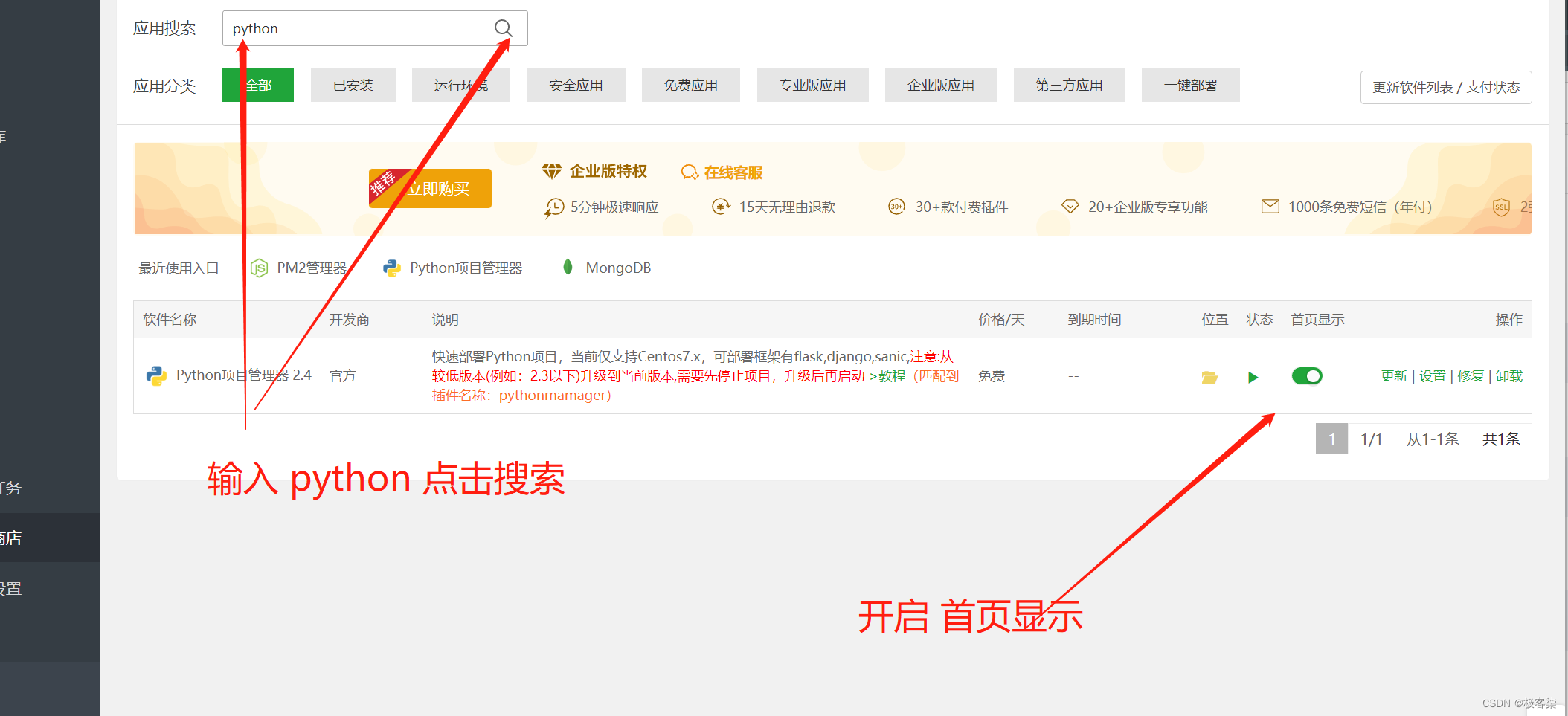The image size is (1568, 716).
Task: Click the 免费 price cell
Action: pyautogui.click(x=992, y=376)
